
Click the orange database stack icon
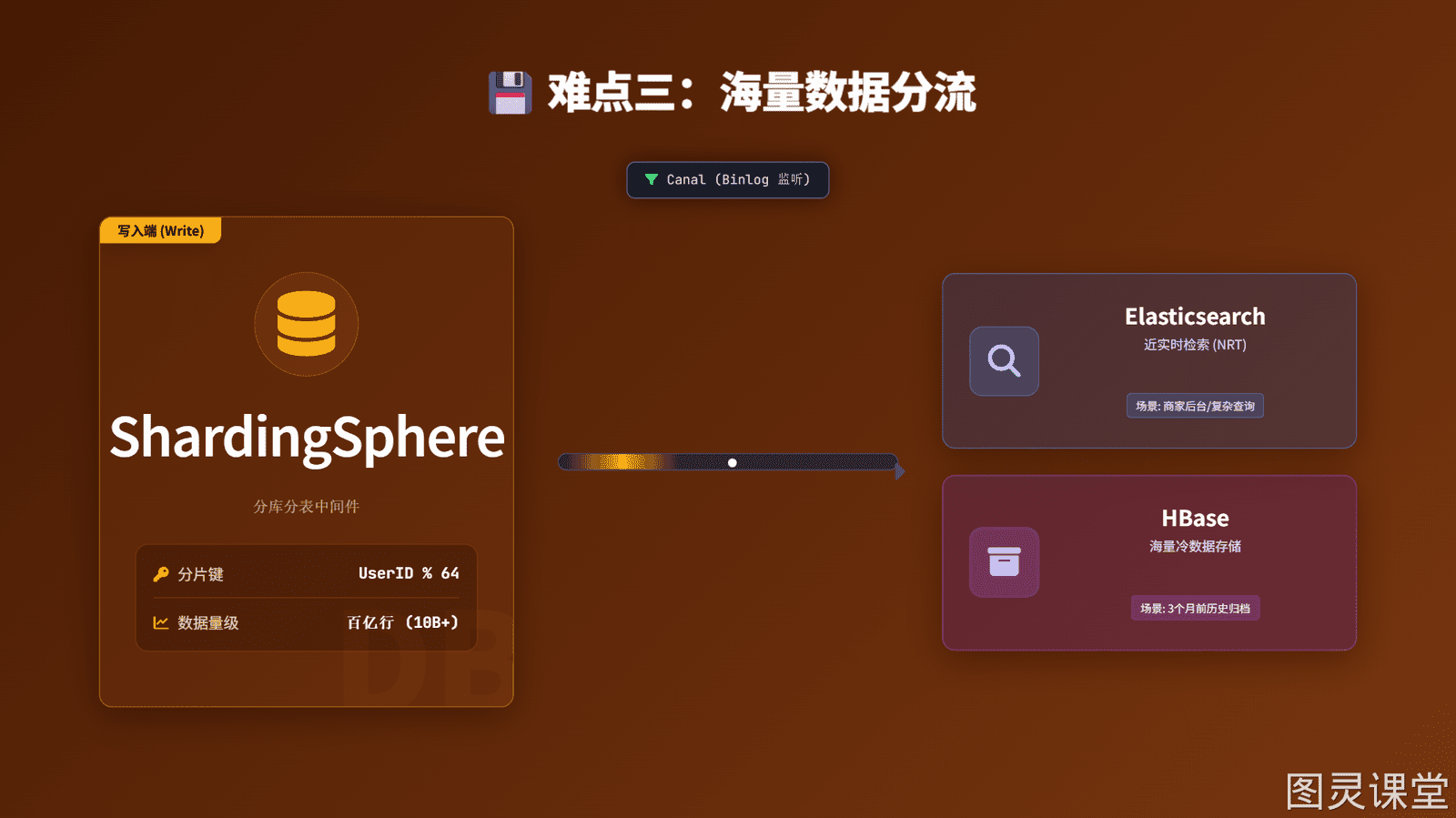coord(306,324)
